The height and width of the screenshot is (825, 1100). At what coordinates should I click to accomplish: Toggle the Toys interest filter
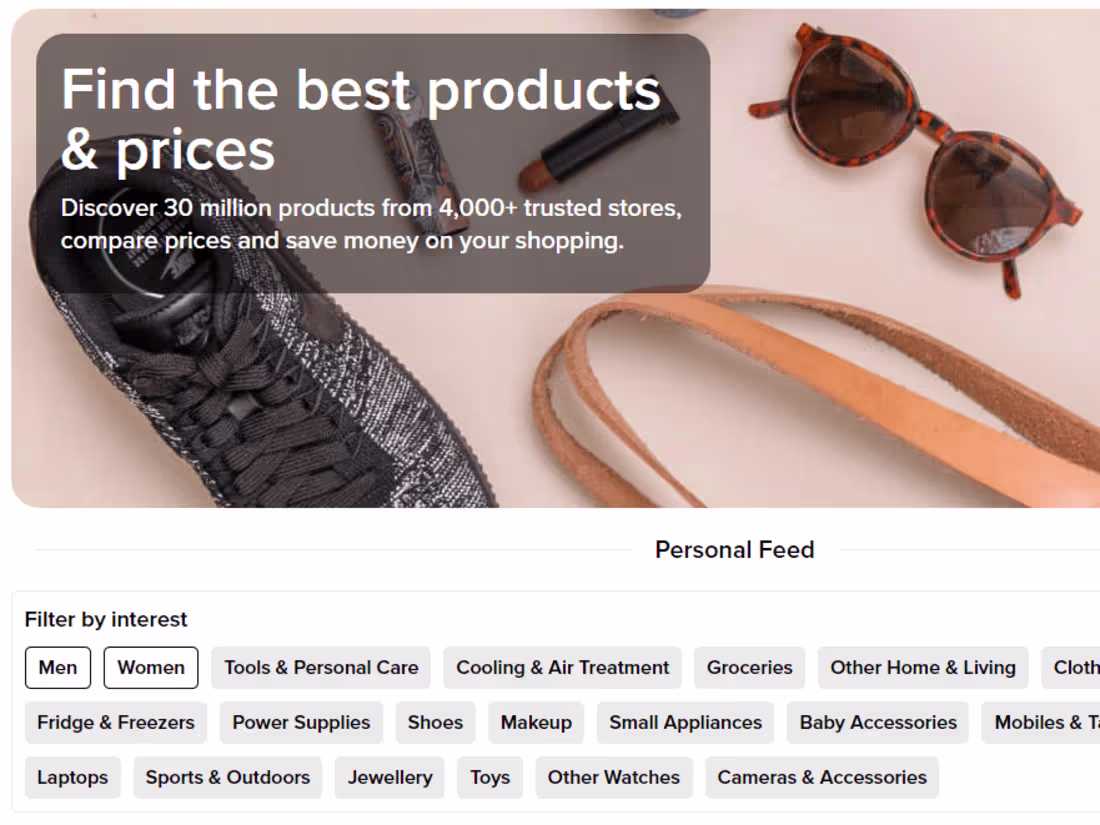pos(489,777)
